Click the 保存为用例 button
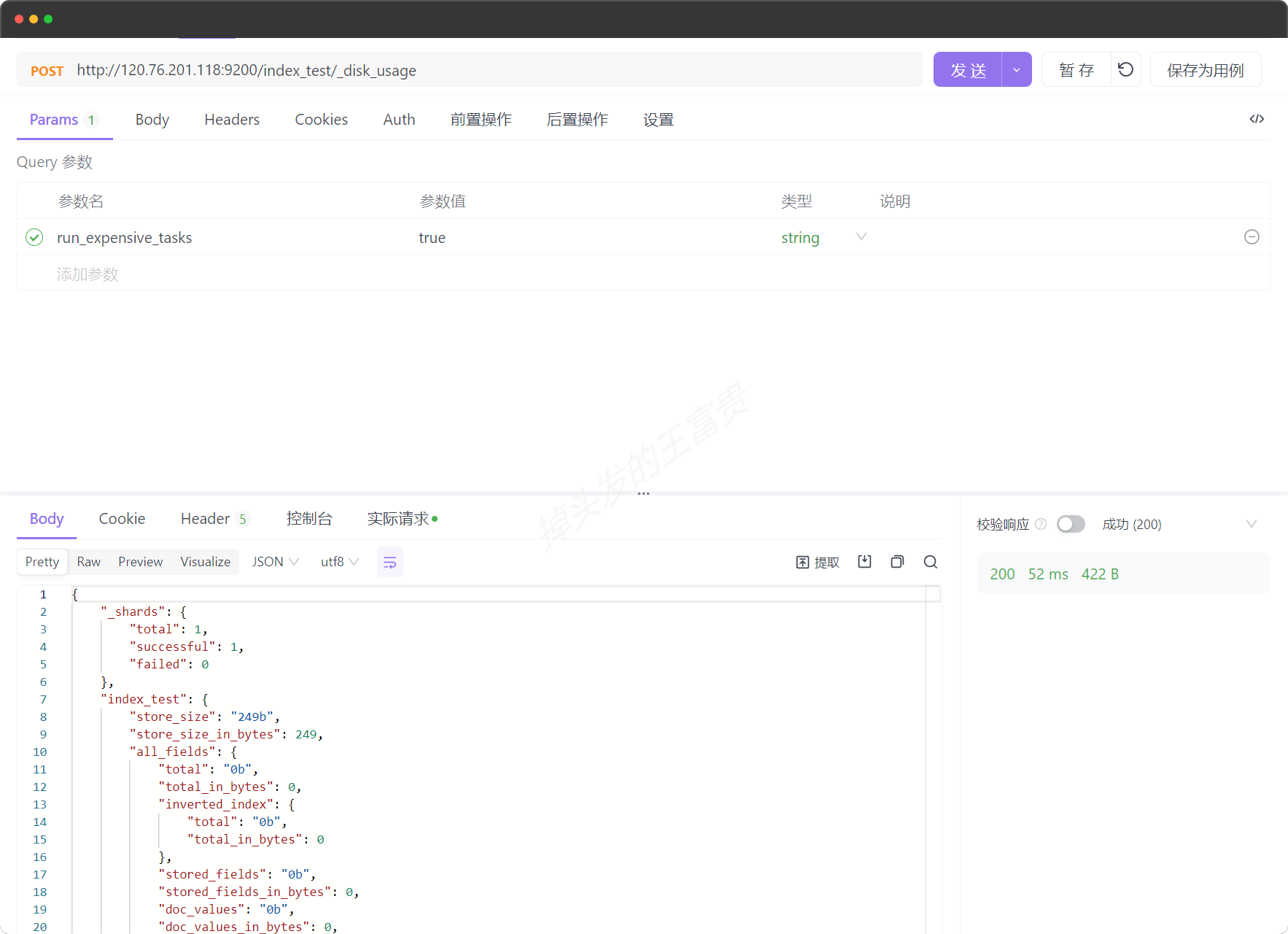The image size is (1288, 934). 1206,69
